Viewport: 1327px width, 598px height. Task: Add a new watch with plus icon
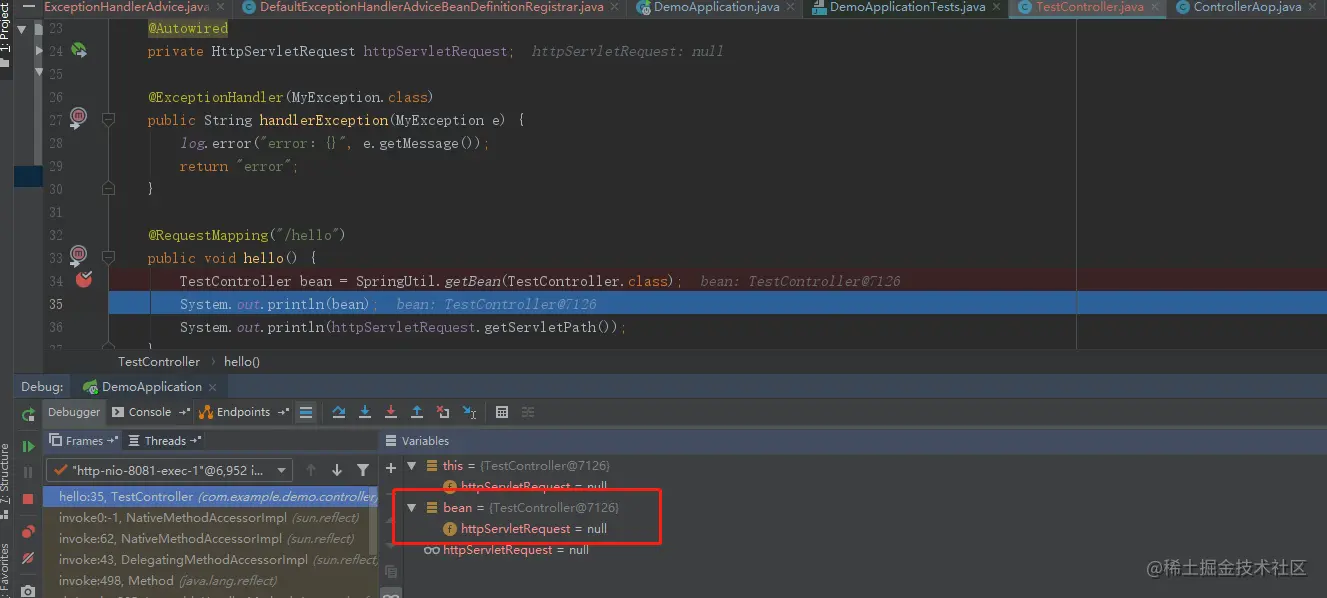(x=391, y=467)
